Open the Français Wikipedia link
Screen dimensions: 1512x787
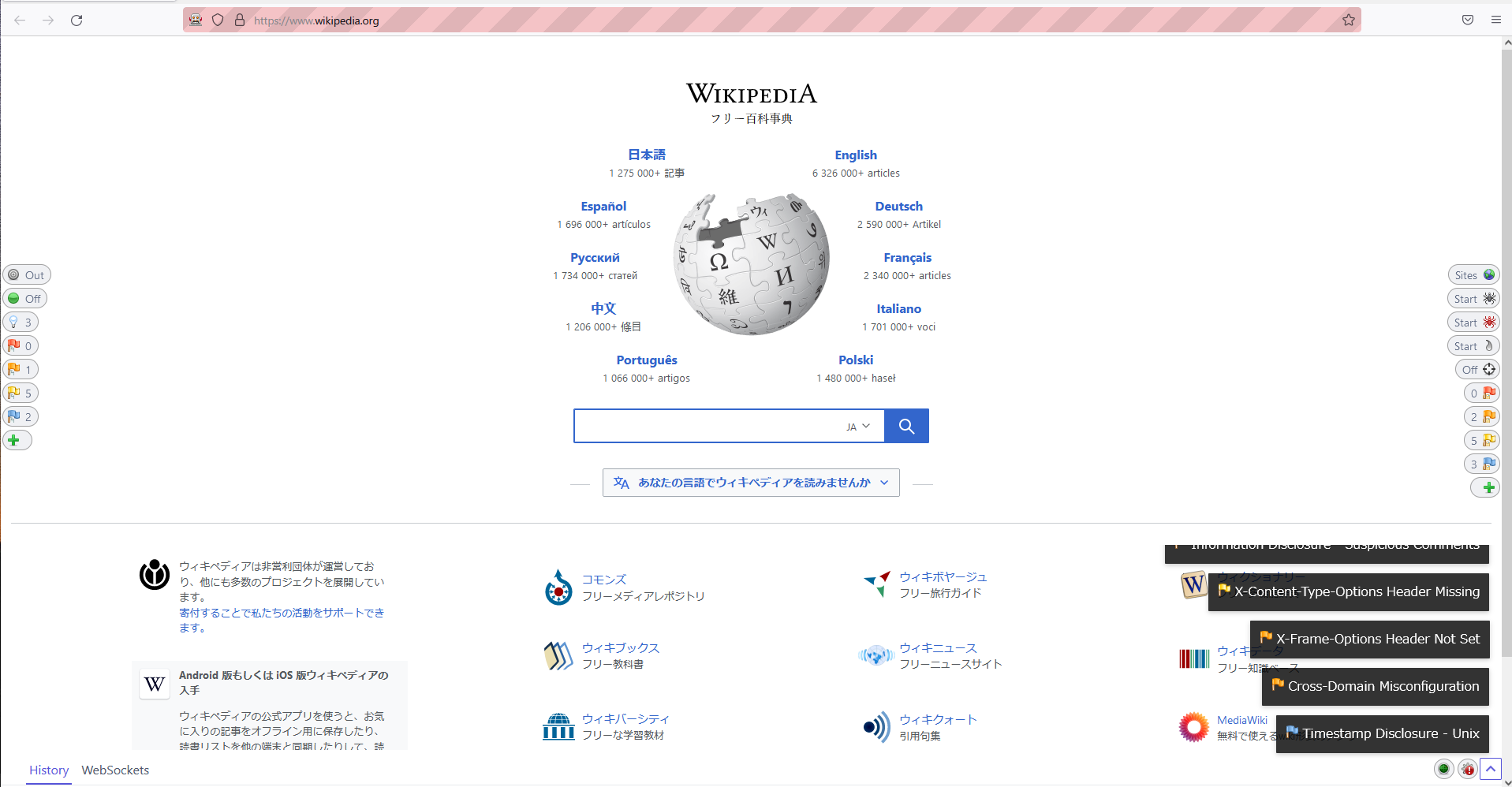coord(907,258)
